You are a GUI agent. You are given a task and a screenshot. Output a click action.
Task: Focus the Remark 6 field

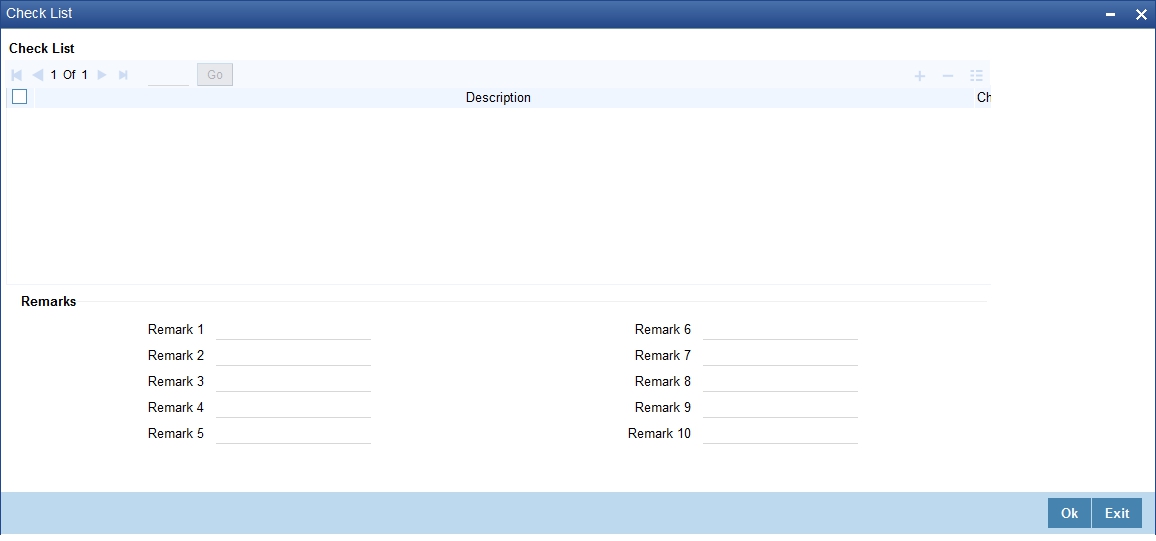tap(781, 329)
